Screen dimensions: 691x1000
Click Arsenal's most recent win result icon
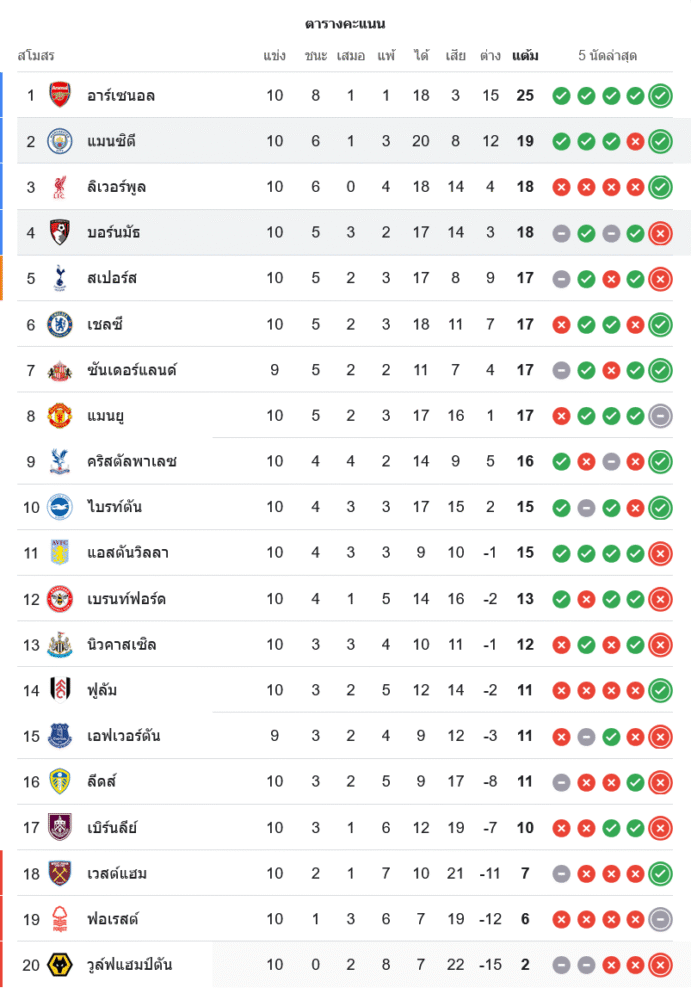coord(660,96)
